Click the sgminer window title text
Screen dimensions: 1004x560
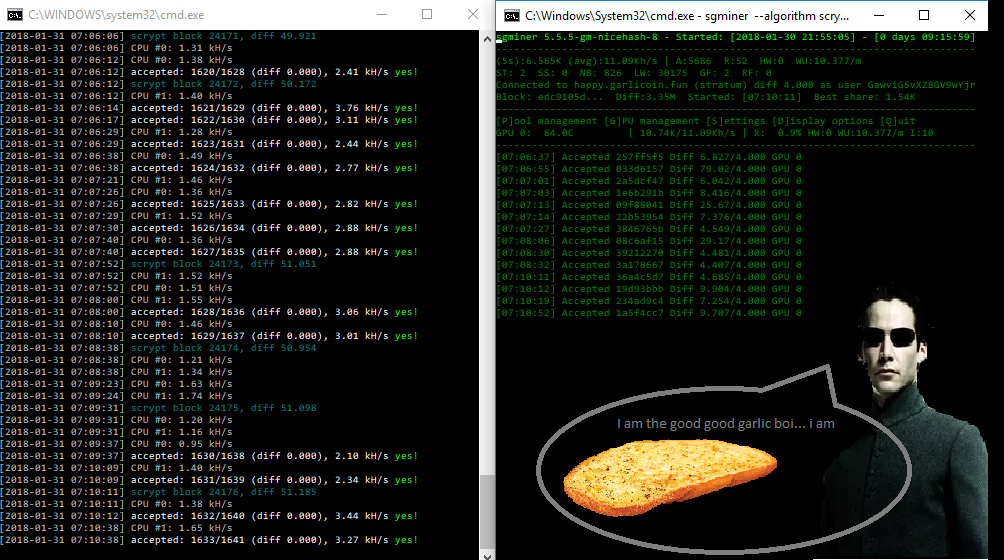click(x=687, y=16)
